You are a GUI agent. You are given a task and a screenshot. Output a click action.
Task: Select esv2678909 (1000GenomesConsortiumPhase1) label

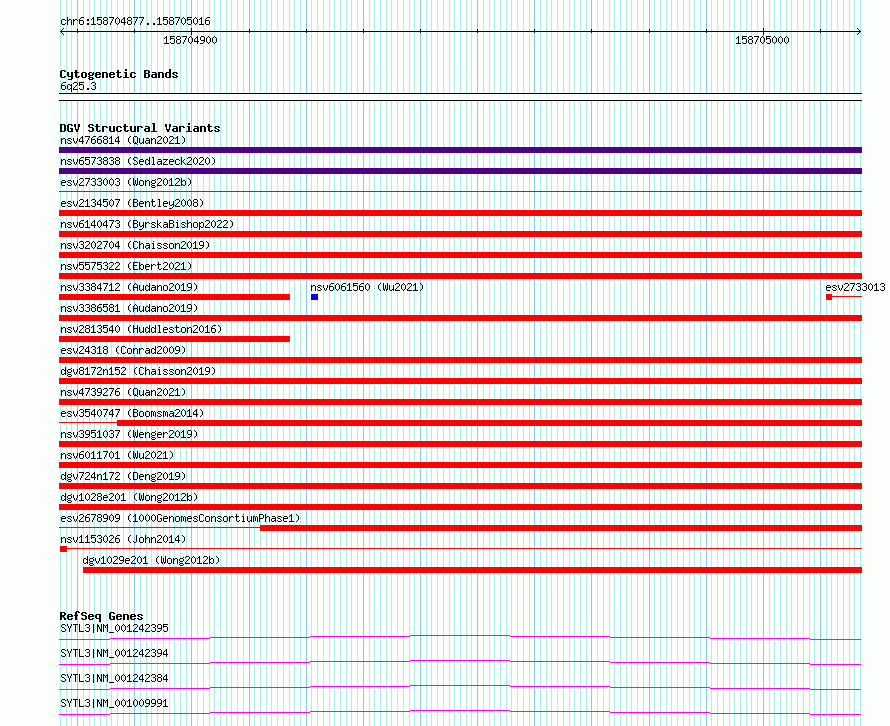click(180, 518)
